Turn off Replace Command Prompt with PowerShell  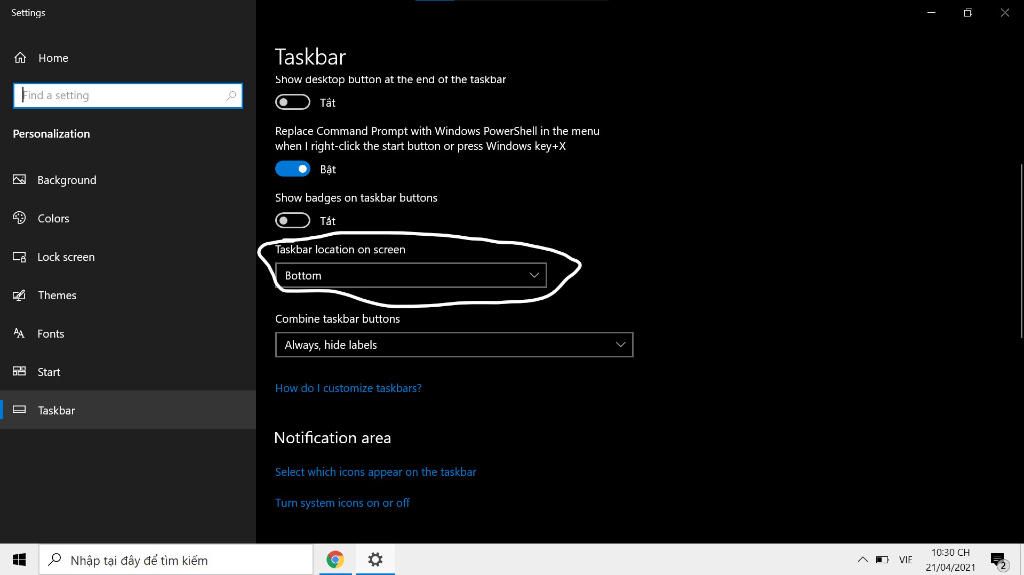(293, 169)
